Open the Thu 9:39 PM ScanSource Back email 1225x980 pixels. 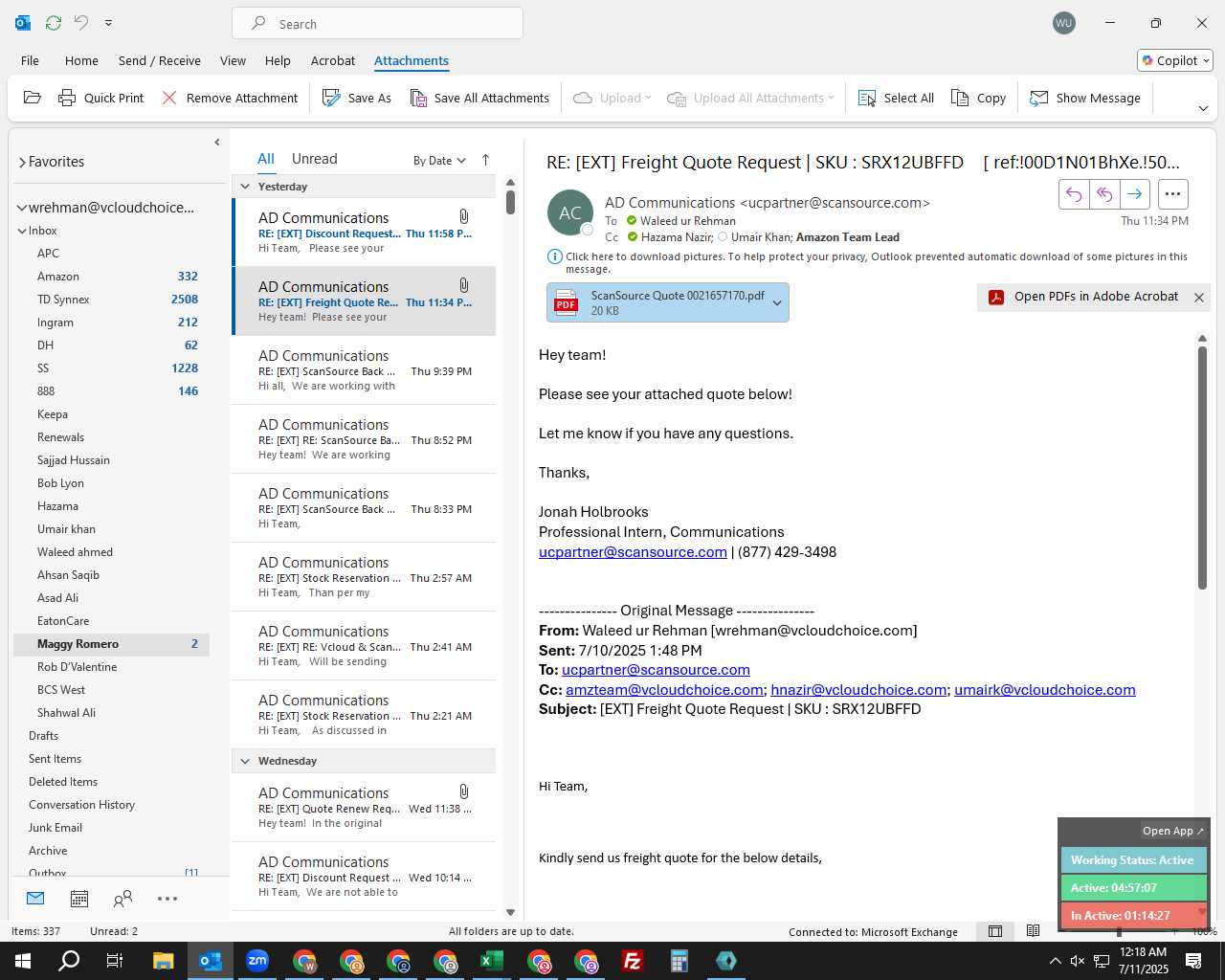(x=364, y=370)
